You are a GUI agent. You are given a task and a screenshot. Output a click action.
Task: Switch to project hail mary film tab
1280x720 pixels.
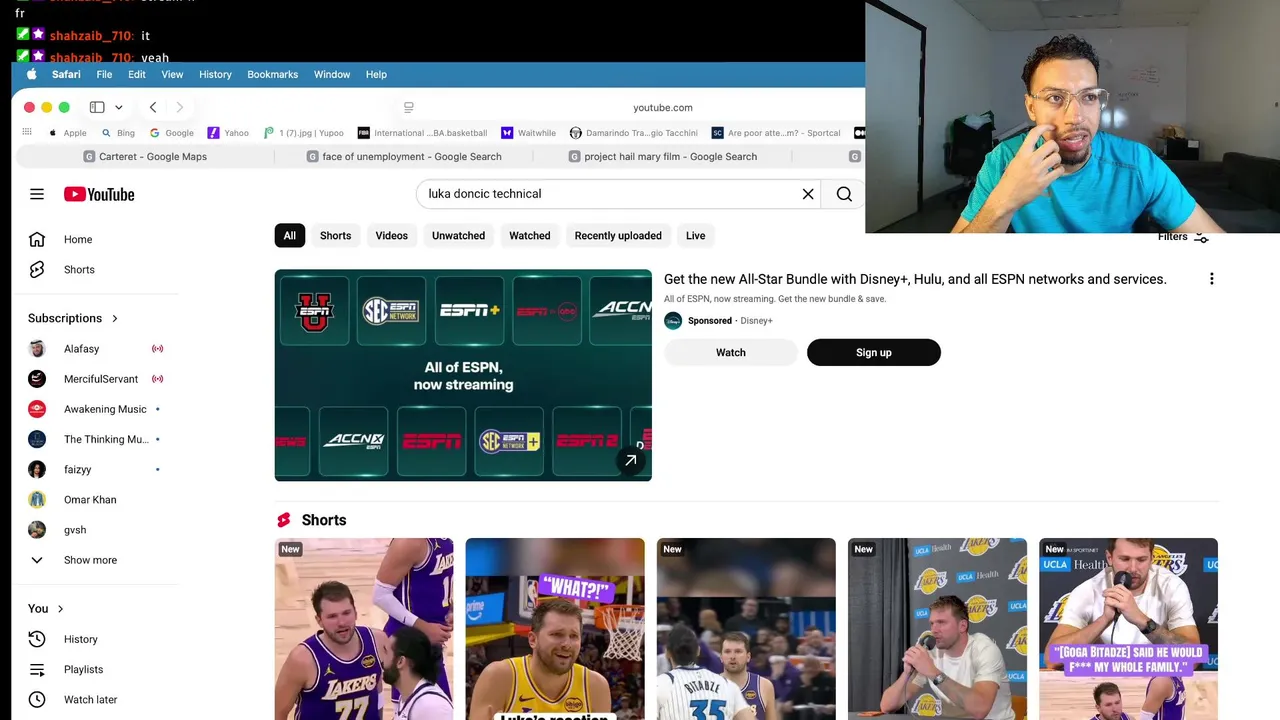pyautogui.click(x=662, y=156)
